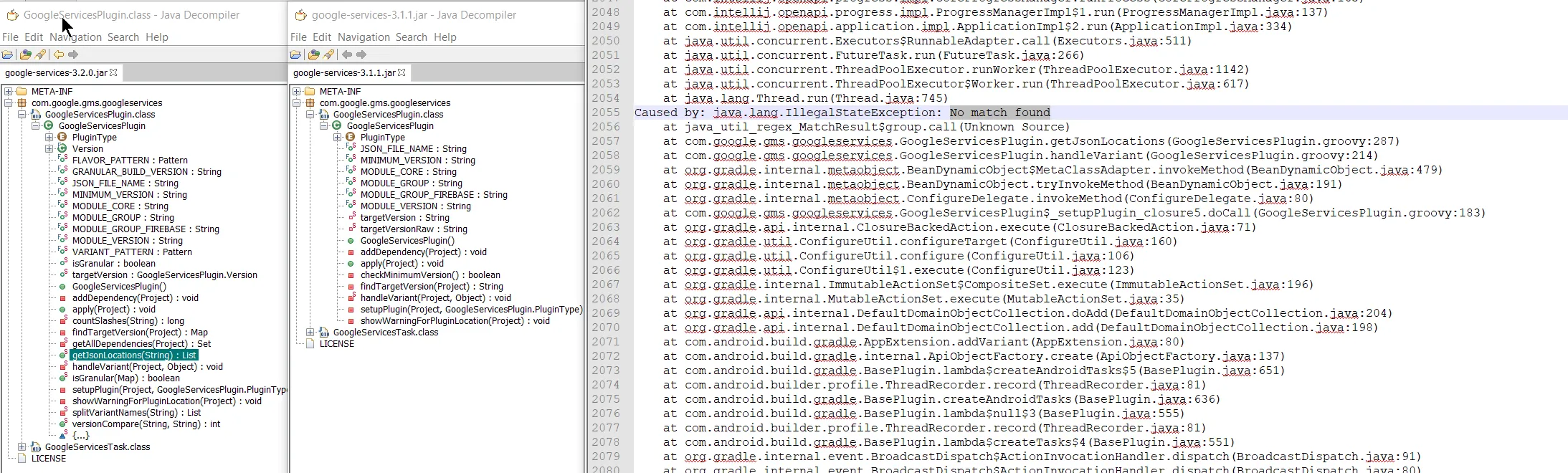Click GoogleServicesTask.class icon in 3.1.1 tree

pos(323,332)
